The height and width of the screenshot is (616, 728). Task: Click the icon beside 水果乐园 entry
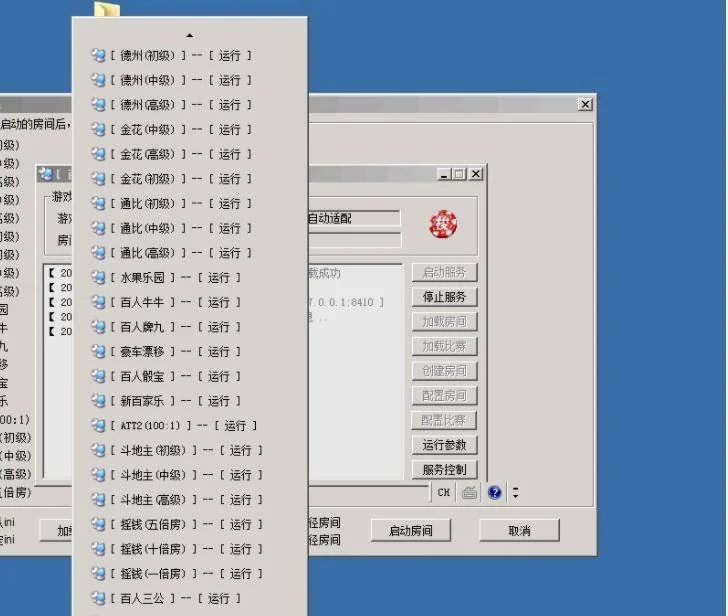tap(98, 277)
